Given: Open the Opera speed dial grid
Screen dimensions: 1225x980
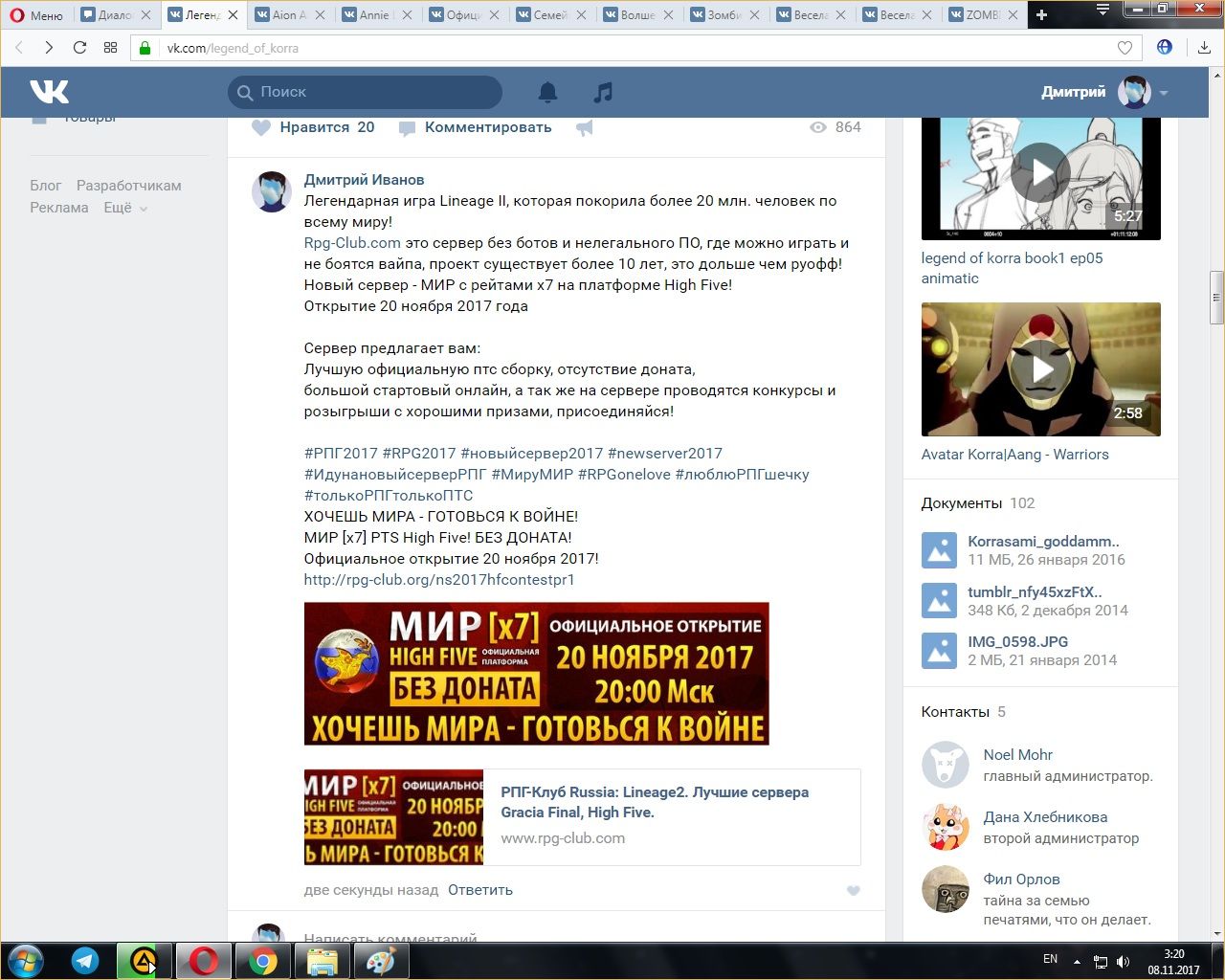Looking at the screenshot, I should click(110, 48).
